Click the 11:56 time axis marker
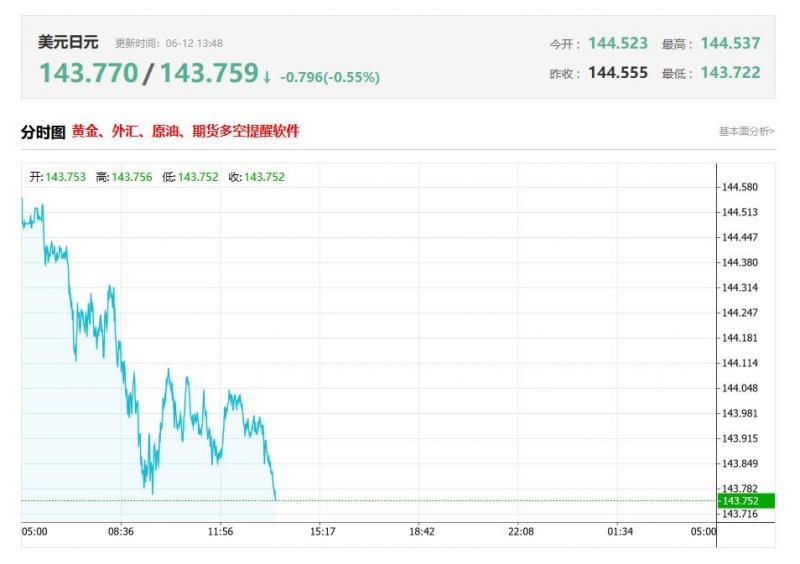The image size is (800, 564). click(x=220, y=531)
